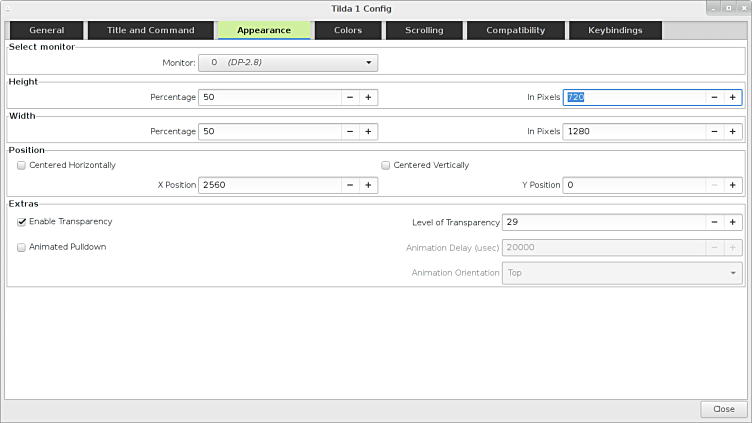Decrease X Position value
This screenshot has width=752, height=423.
pyautogui.click(x=349, y=185)
